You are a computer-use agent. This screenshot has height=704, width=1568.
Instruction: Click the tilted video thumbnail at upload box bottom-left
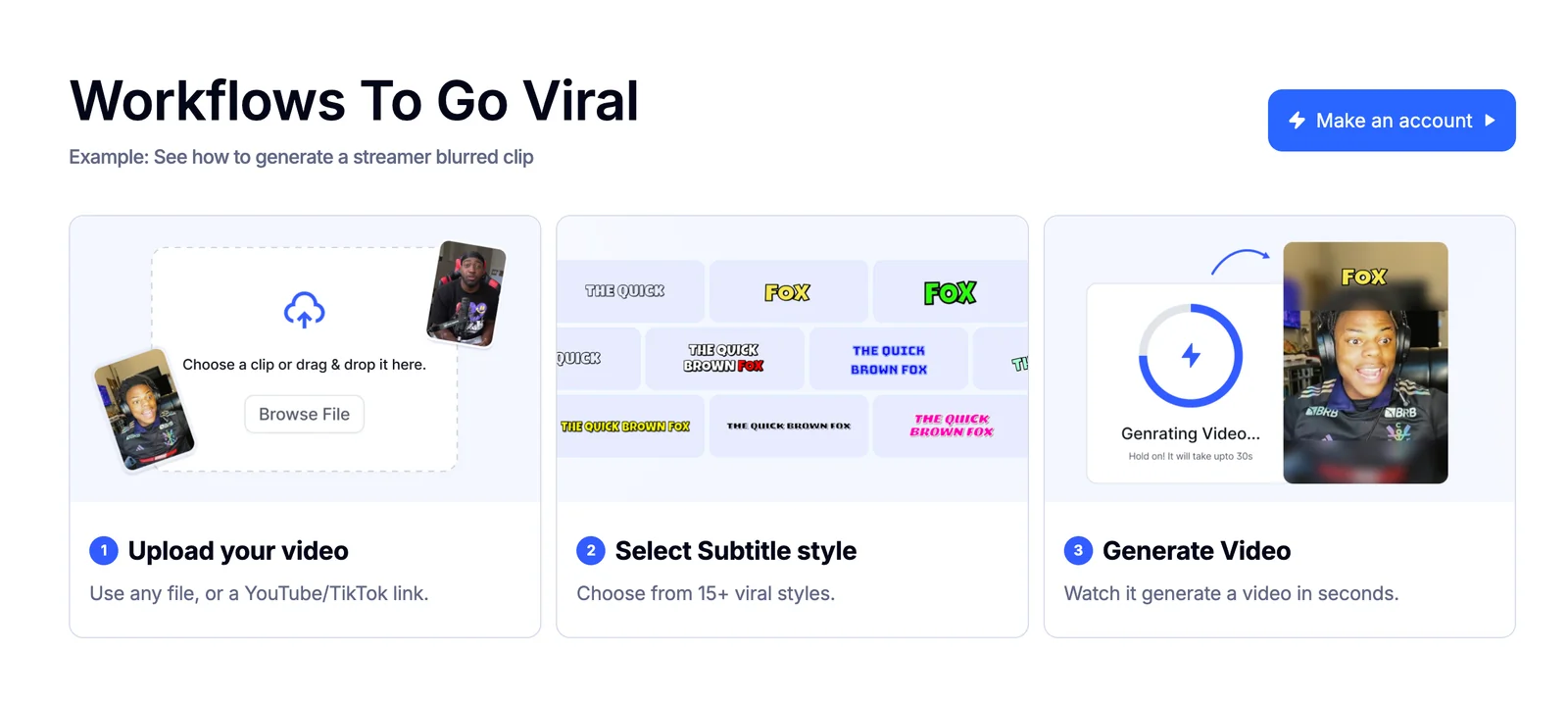(144, 409)
